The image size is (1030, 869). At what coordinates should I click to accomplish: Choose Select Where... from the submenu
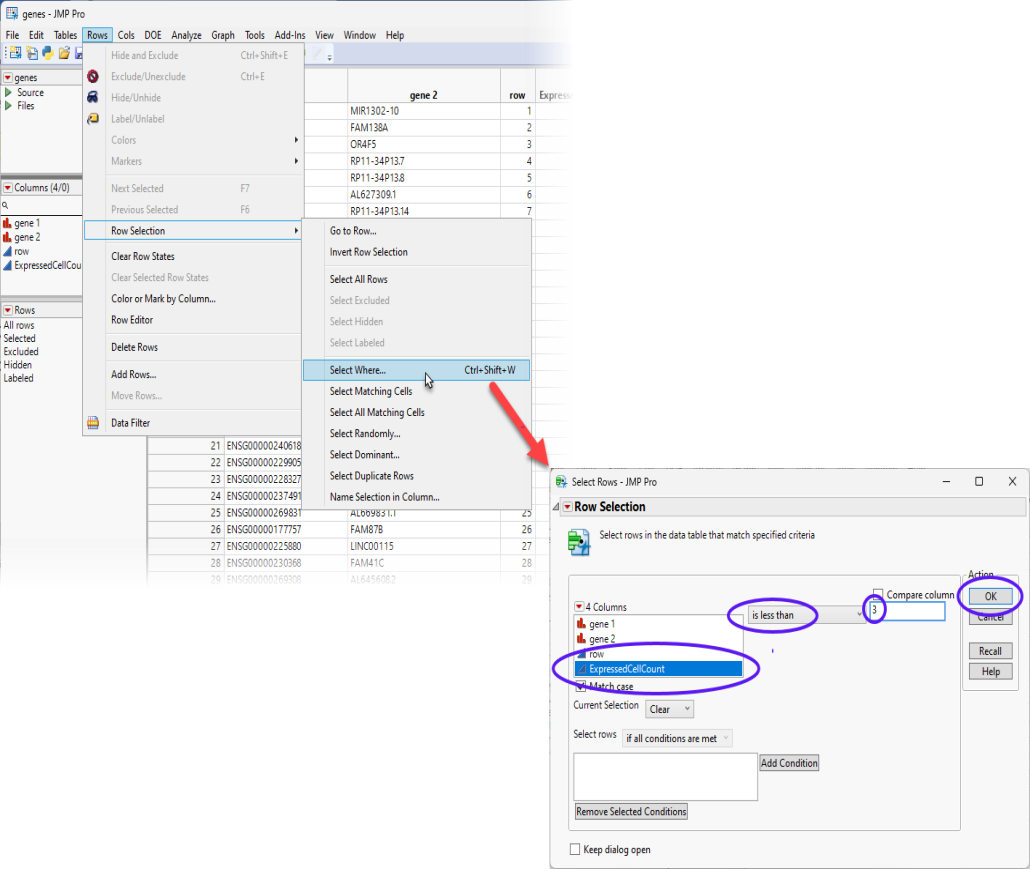point(416,370)
